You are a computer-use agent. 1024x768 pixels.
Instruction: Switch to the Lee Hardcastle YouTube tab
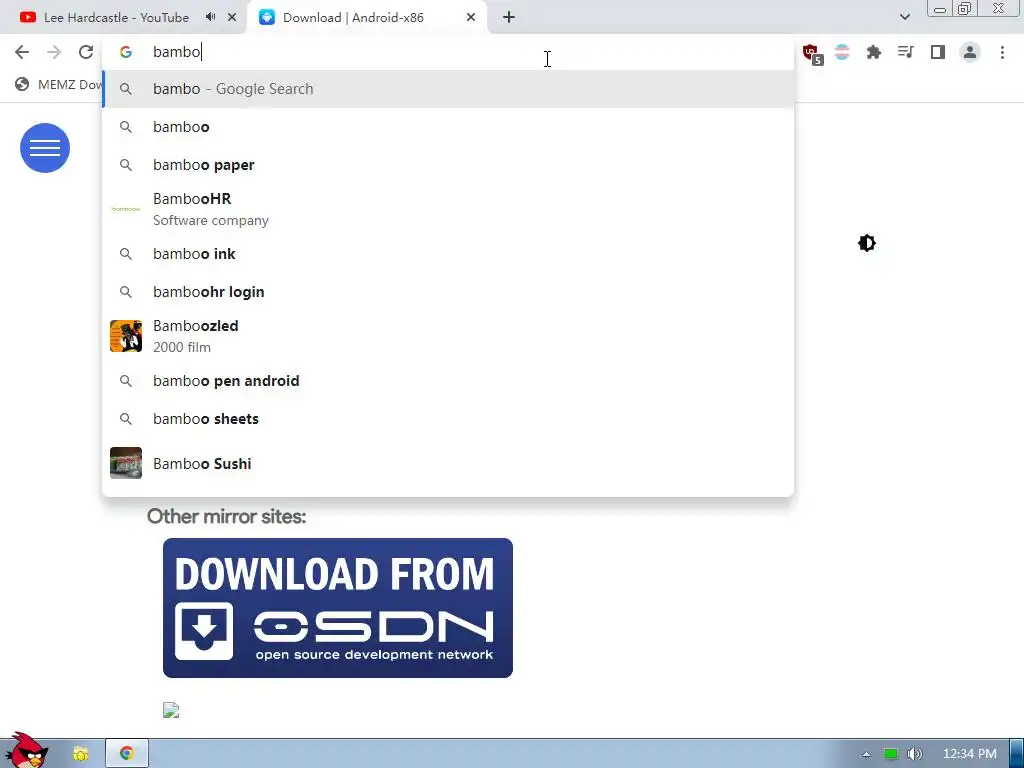[116, 18]
